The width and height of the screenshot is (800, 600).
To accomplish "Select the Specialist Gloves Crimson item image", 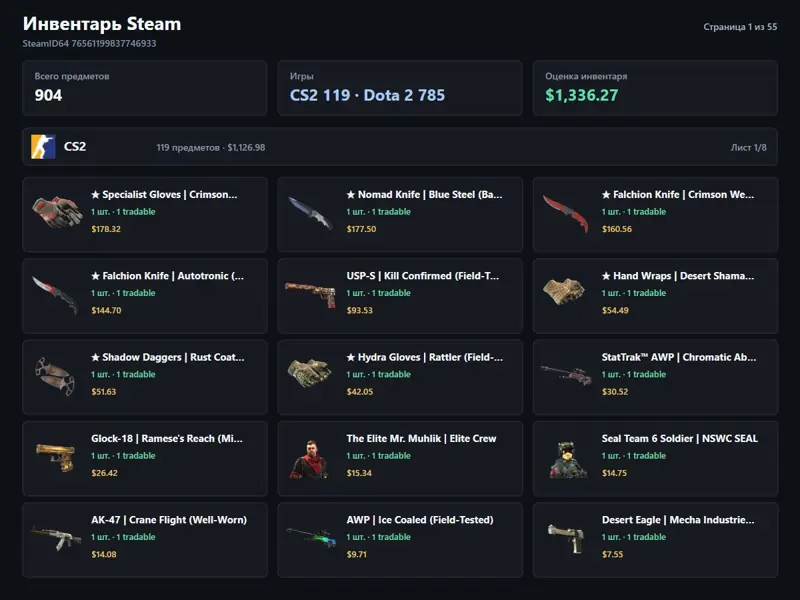I will [57, 211].
